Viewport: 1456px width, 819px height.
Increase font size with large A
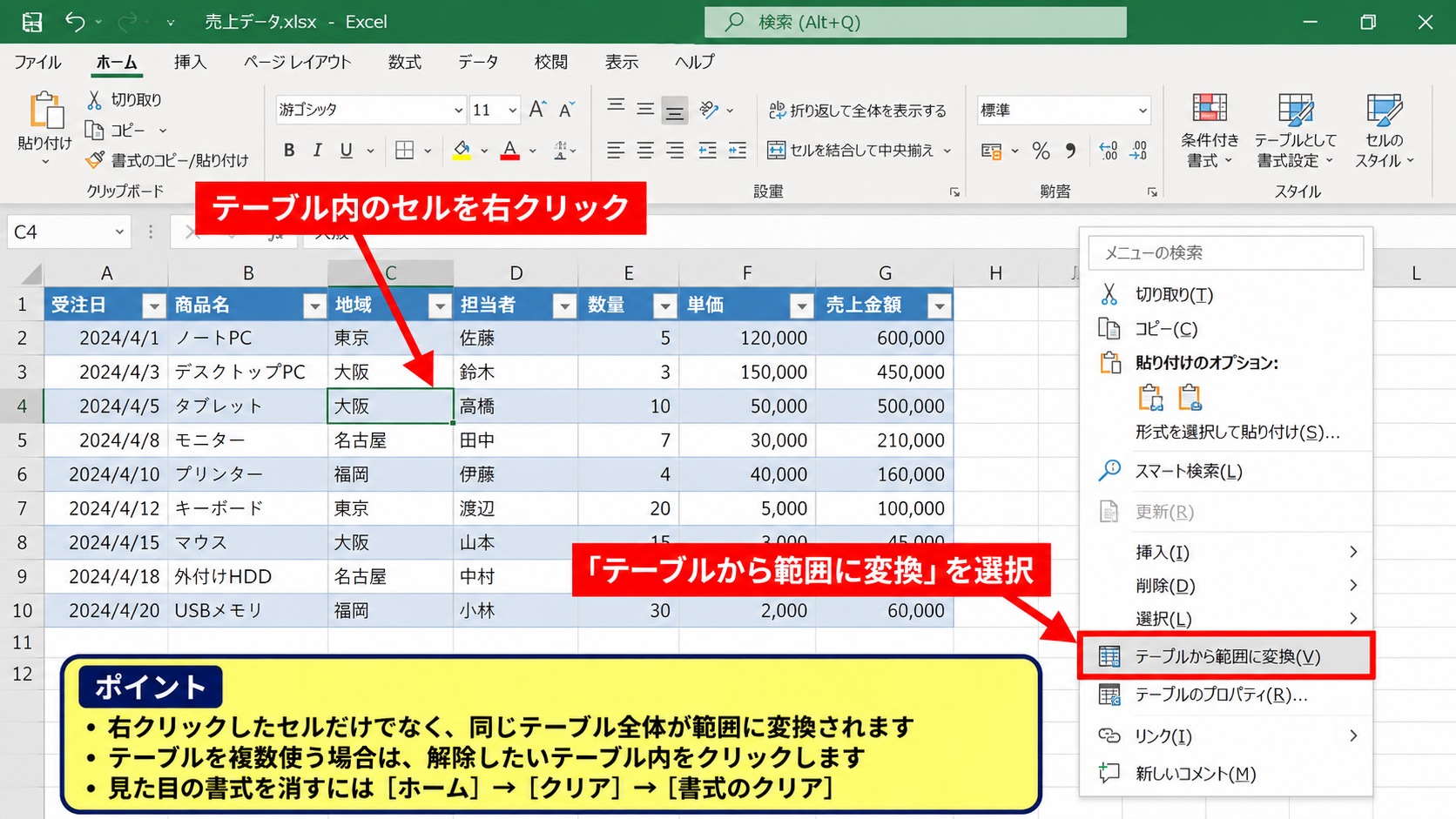click(x=537, y=109)
